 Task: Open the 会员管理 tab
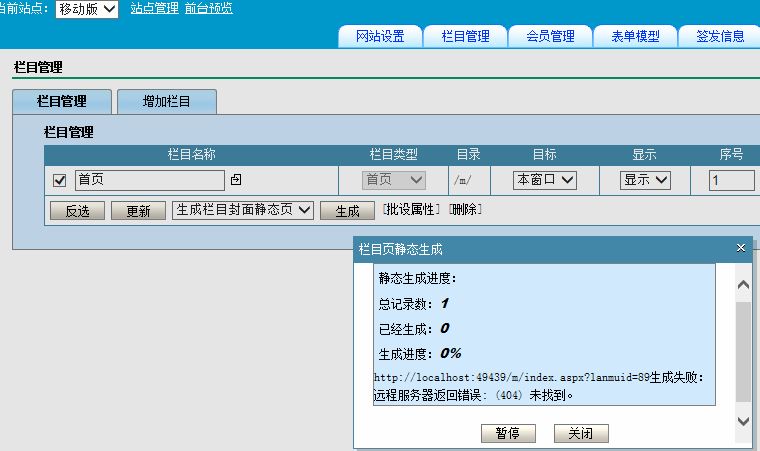point(550,36)
